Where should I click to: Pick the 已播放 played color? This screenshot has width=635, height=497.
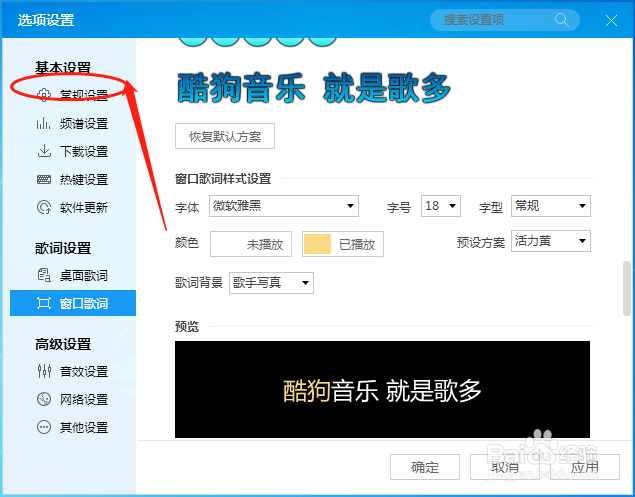coord(343,244)
